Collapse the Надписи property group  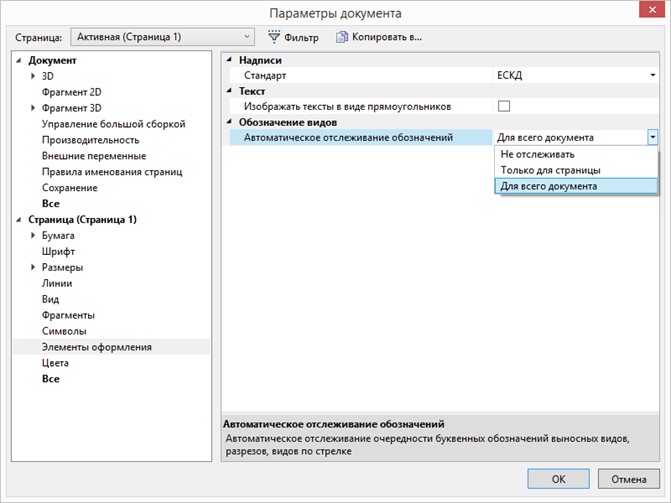(x=230, y=60)
